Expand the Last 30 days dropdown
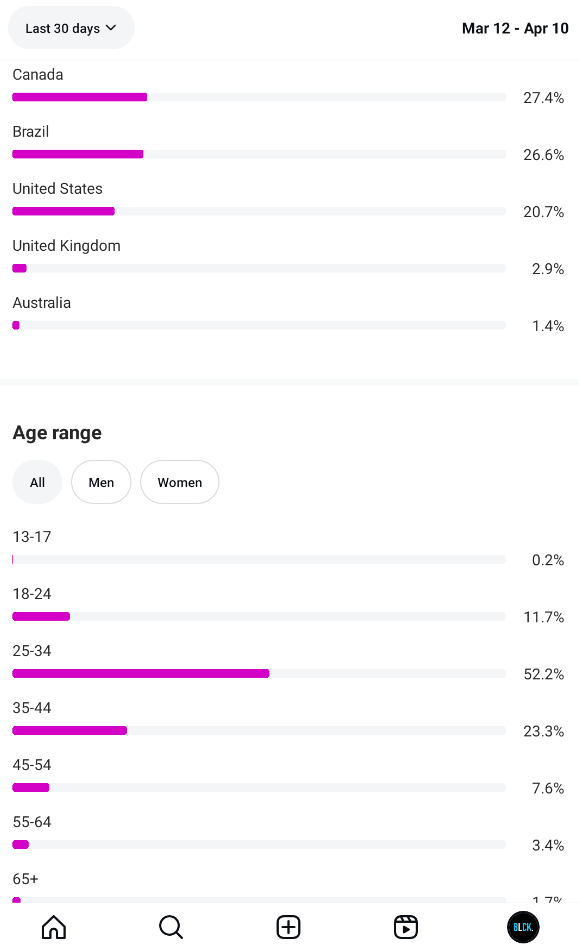579x947 pixels. click(x=71, y=28)
